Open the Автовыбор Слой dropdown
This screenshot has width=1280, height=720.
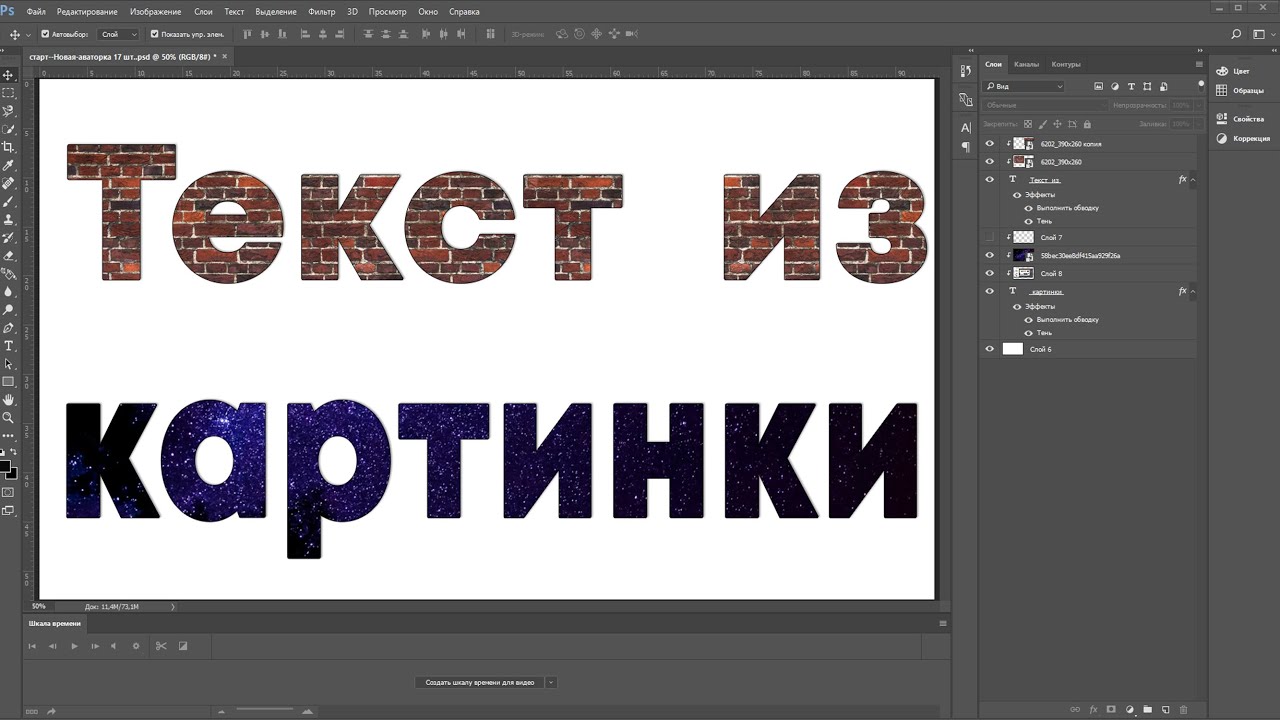click(x=119, y=34)
